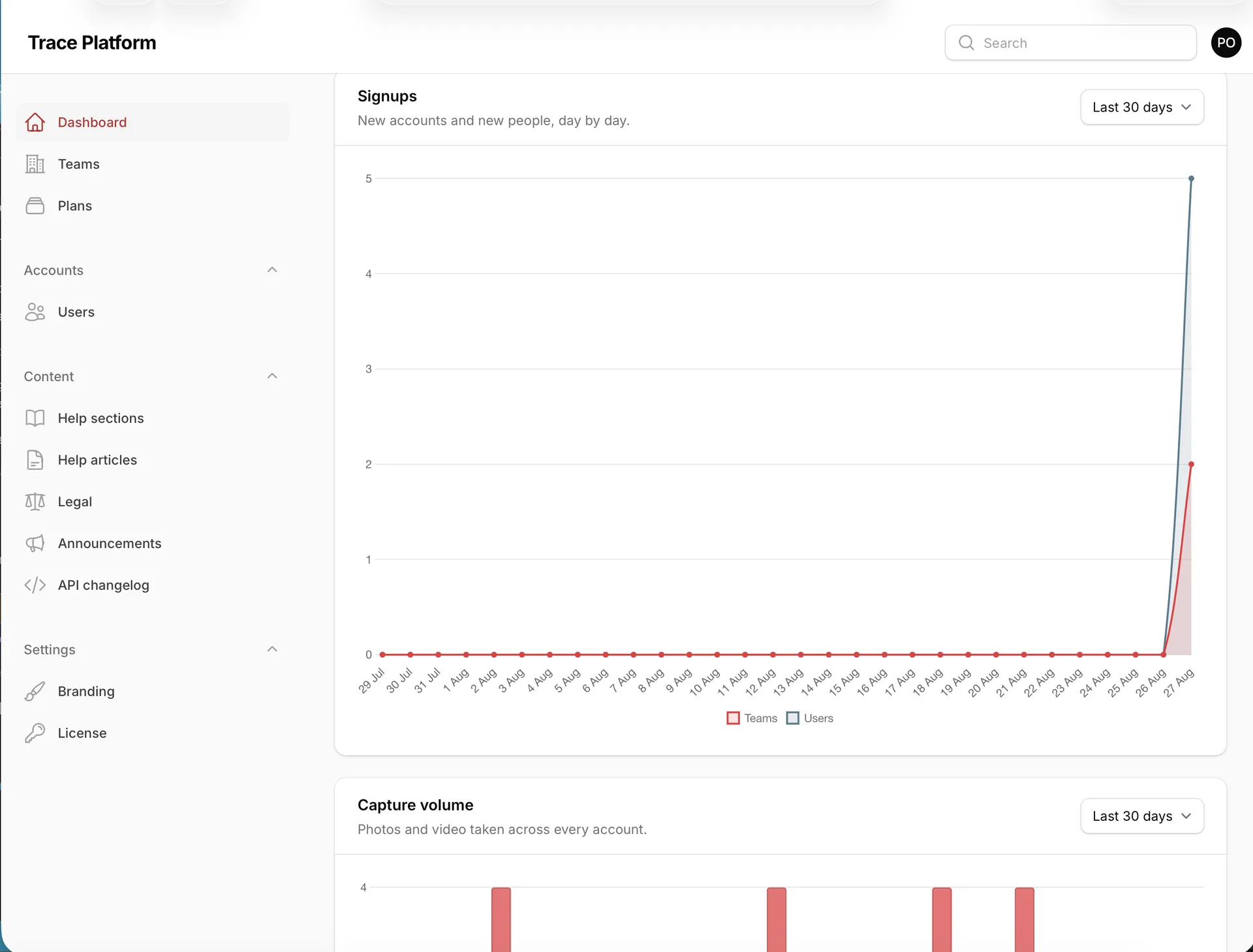Toggle Users series in chart legend
This screenshot has width=1253, height=952.
[x=810, y=718]
